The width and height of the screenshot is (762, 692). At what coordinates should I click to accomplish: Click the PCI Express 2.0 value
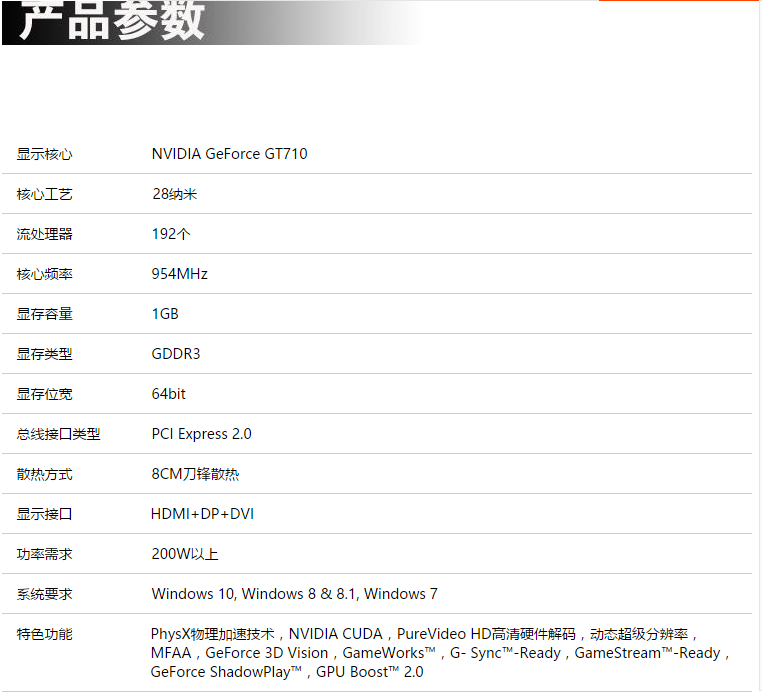201,434
